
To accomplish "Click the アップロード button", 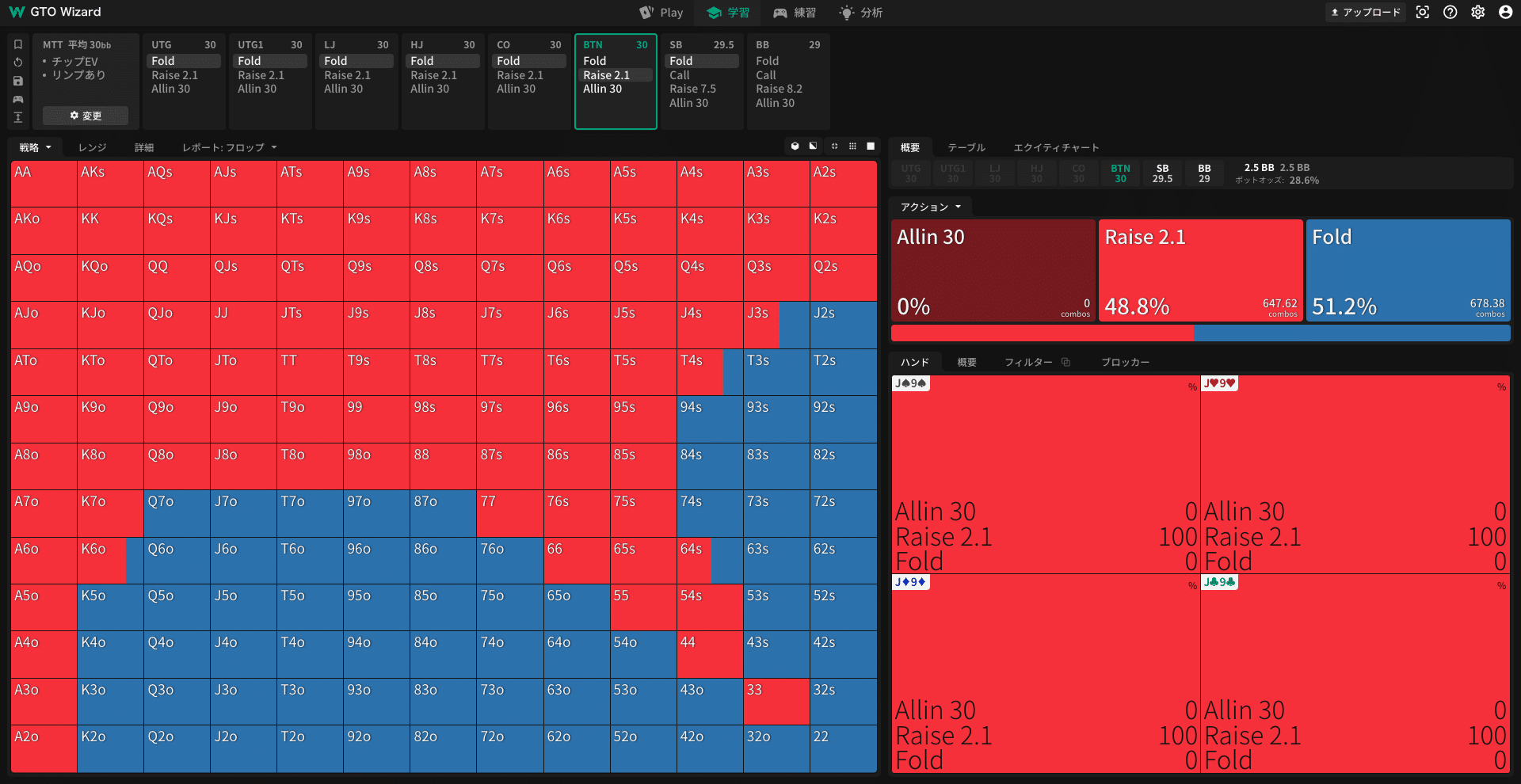I will tap(1366, 12).
